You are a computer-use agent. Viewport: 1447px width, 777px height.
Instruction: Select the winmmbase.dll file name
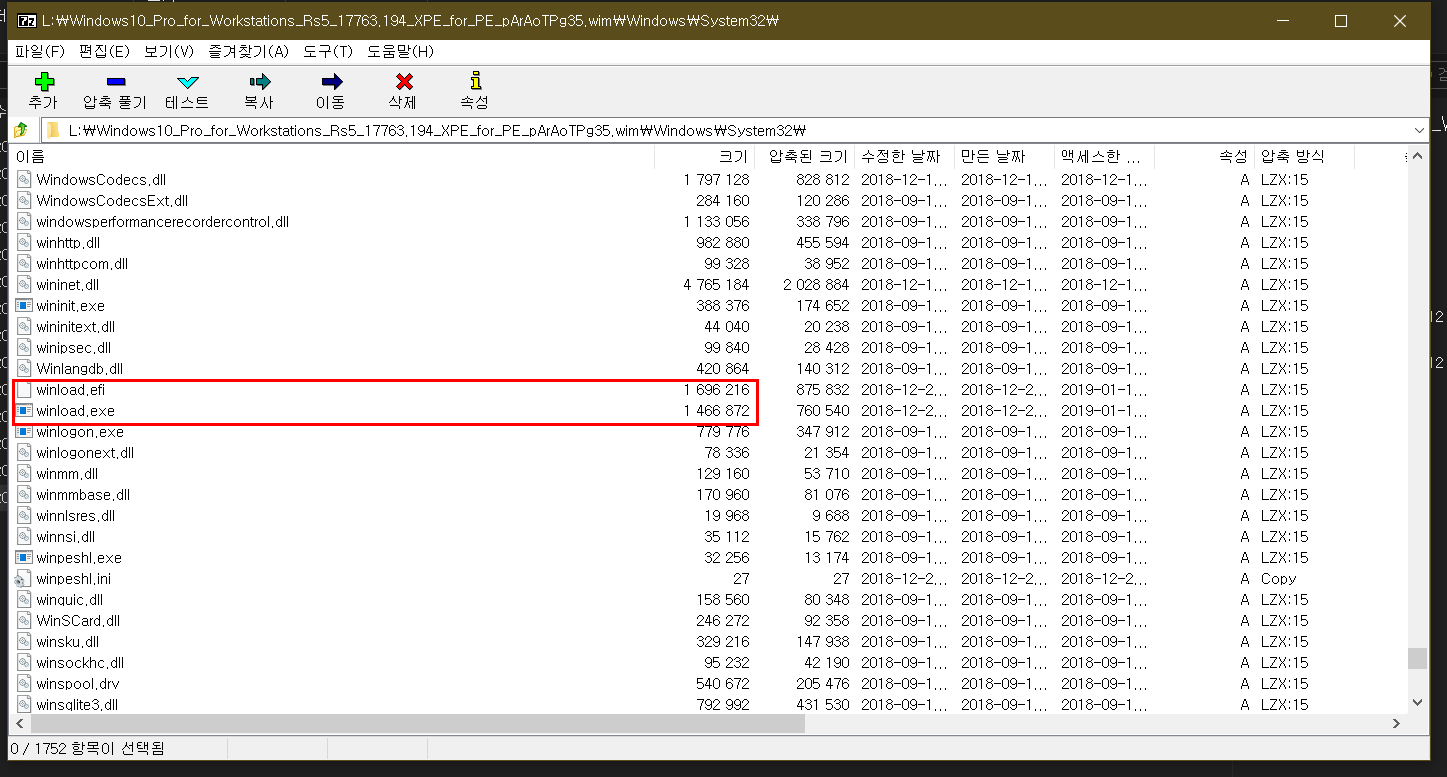83,495
